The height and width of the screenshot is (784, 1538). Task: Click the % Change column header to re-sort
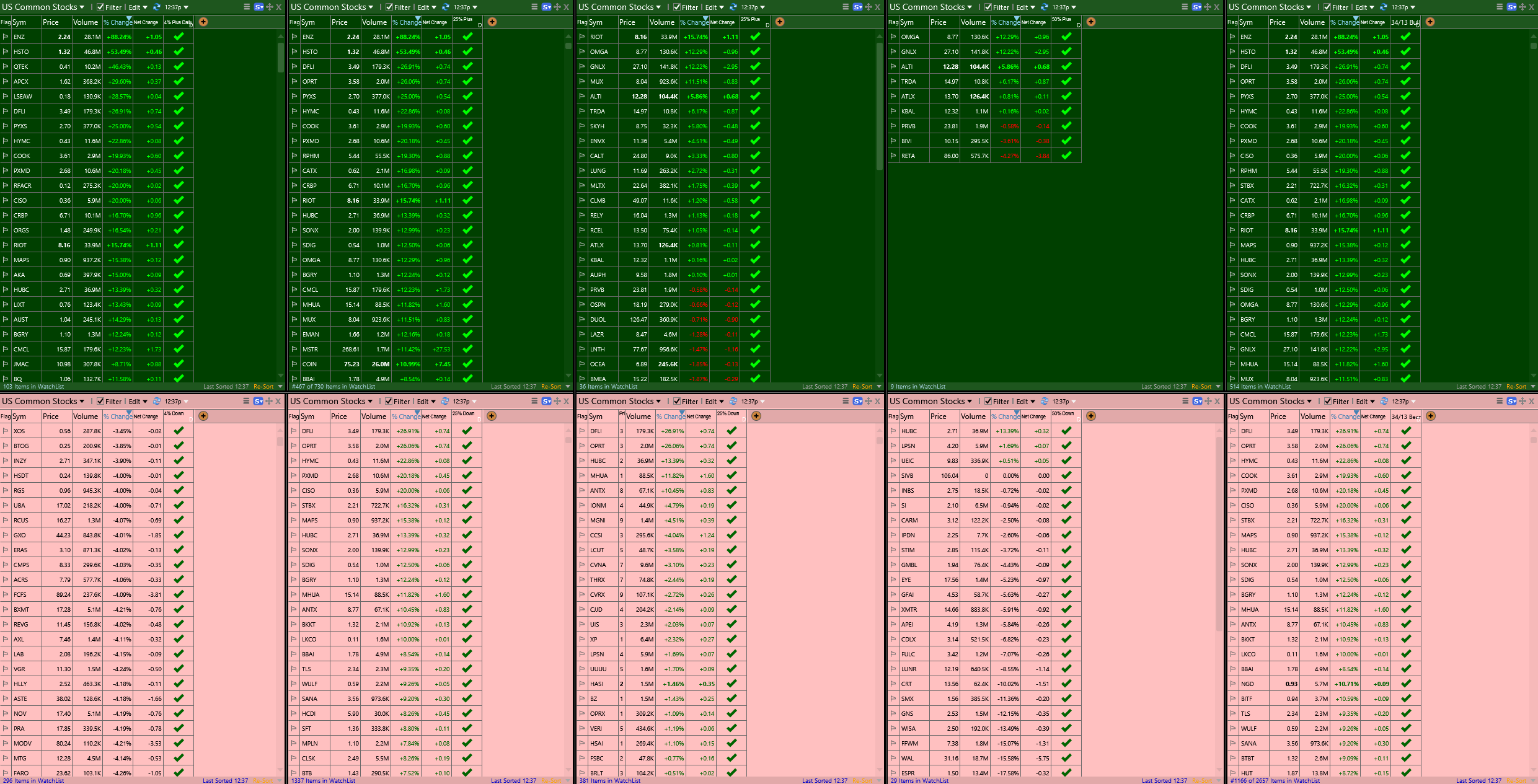(x=118, y=22)
